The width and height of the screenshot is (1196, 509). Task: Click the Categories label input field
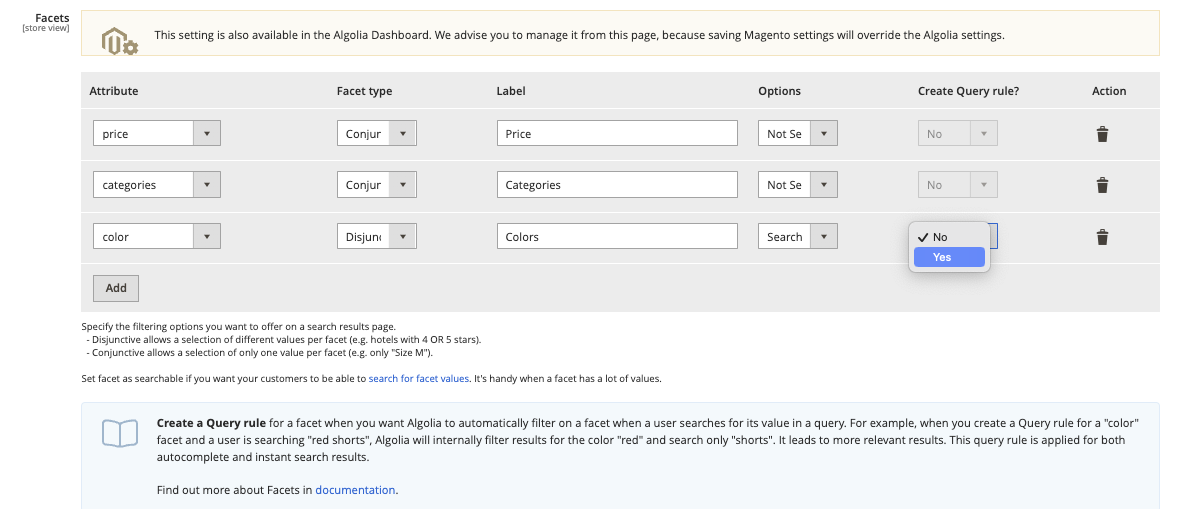pyautogui.click(x=616, y=185)
